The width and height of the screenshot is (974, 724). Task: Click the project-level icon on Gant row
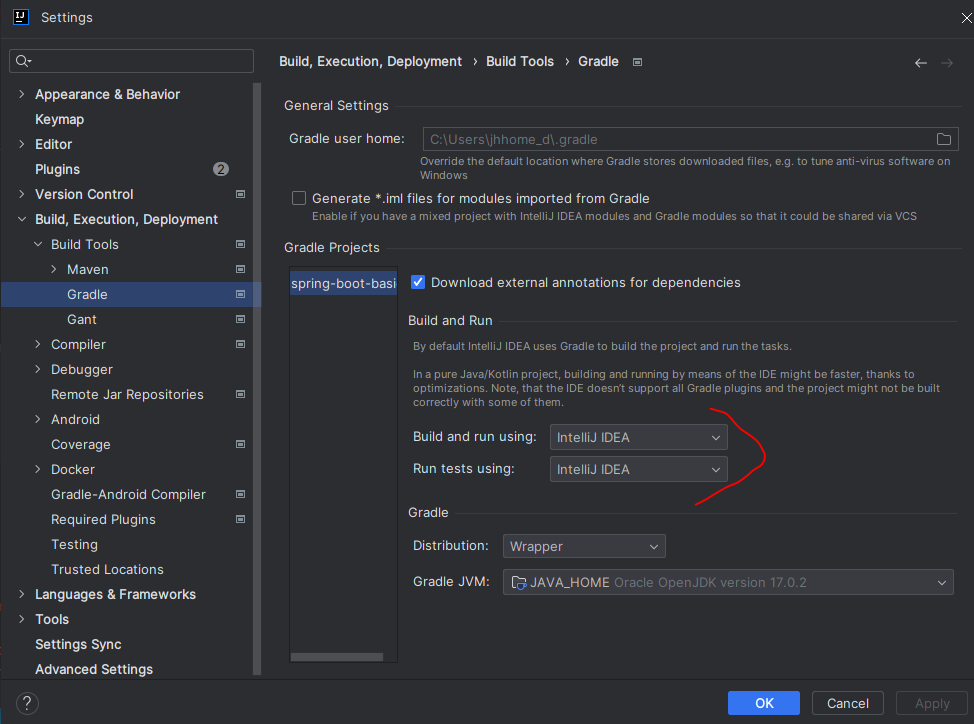240,319
